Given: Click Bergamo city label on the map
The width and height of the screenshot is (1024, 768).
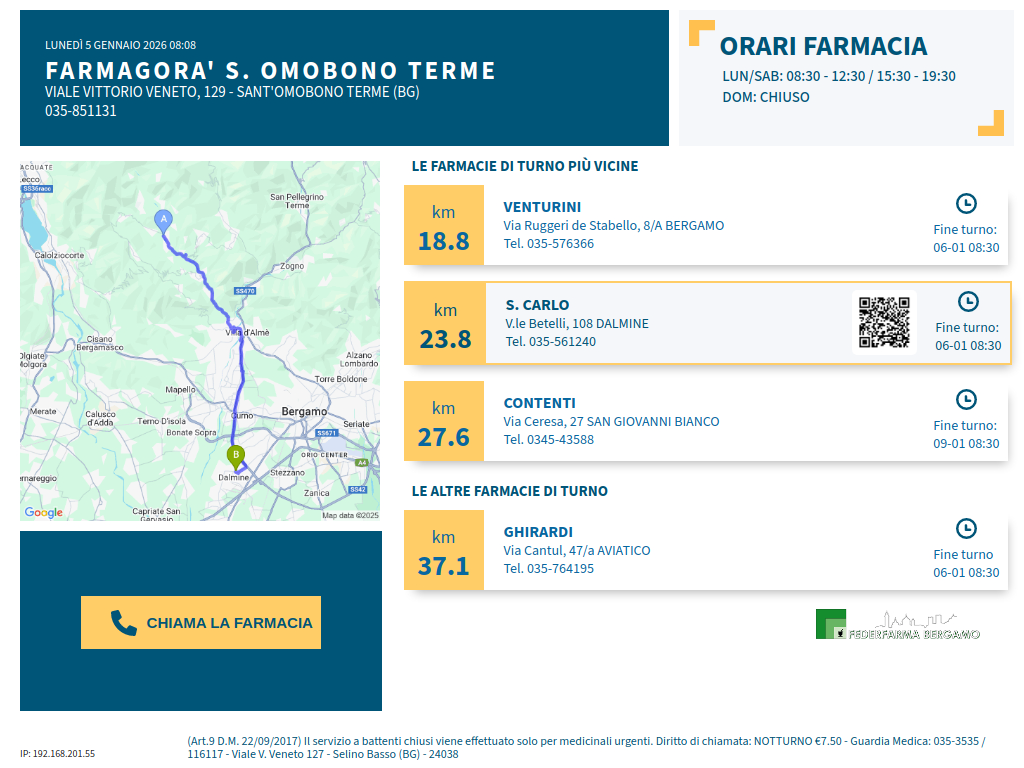Looking at the screenshot, I should 304,411.
